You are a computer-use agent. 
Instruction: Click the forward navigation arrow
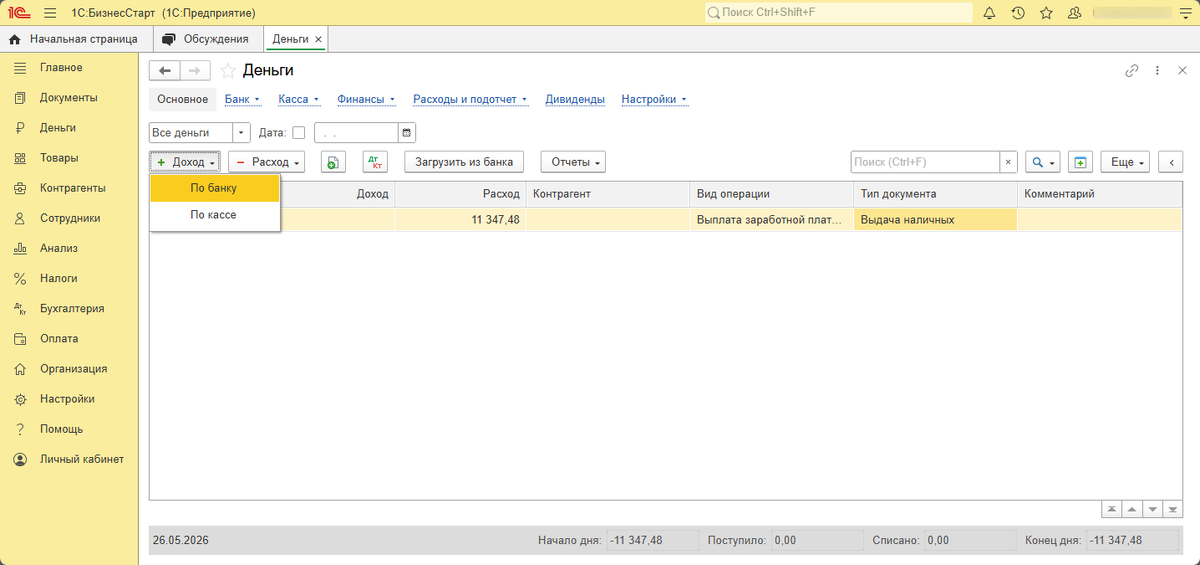[x=195, y=71]
